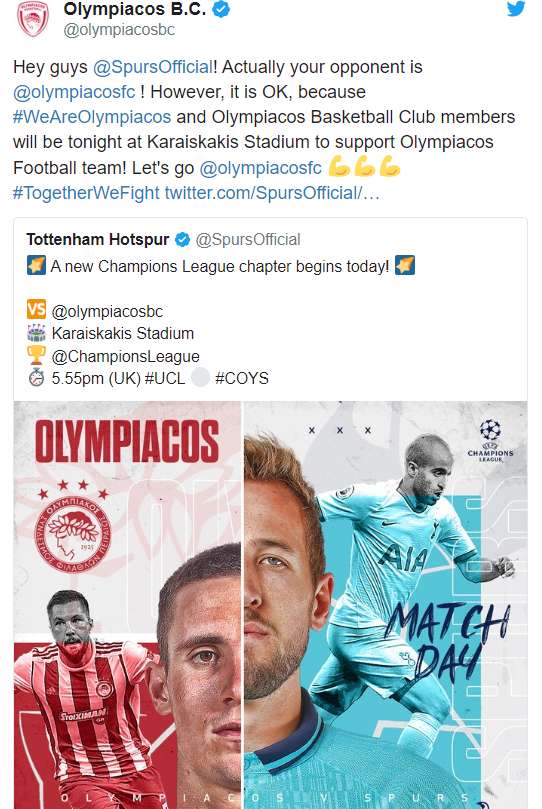542x809 pixels.
Task: Click the Twitter bird logo icon
Action: 515,9
